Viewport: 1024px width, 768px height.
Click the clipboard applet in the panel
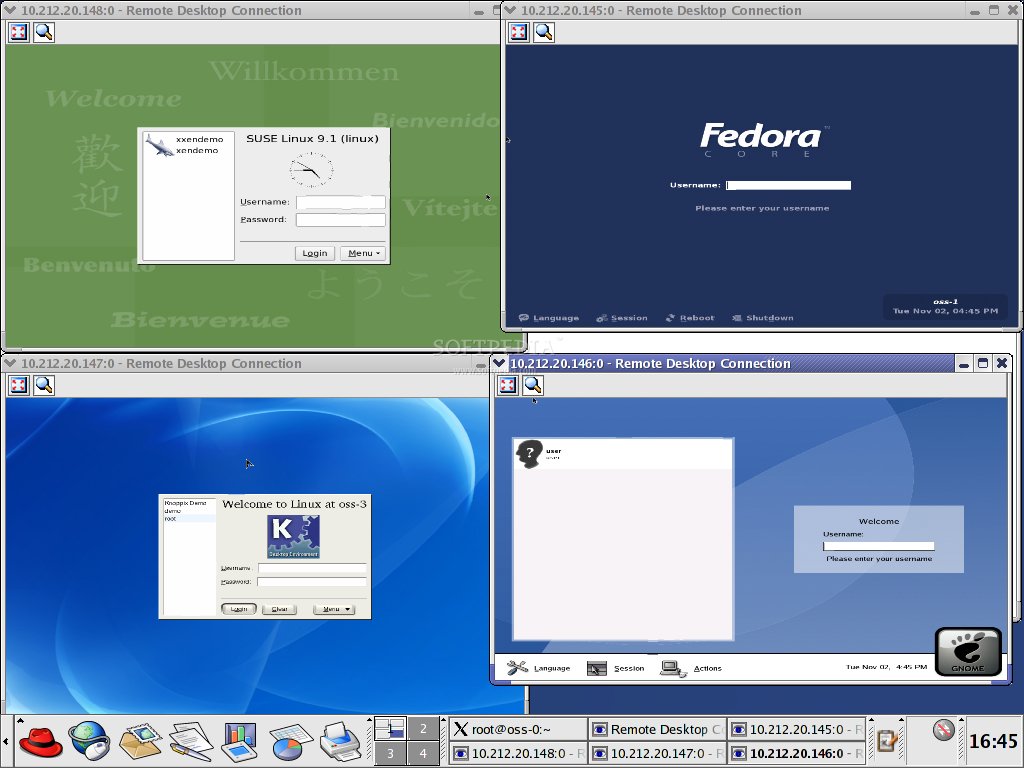[887, 741]
